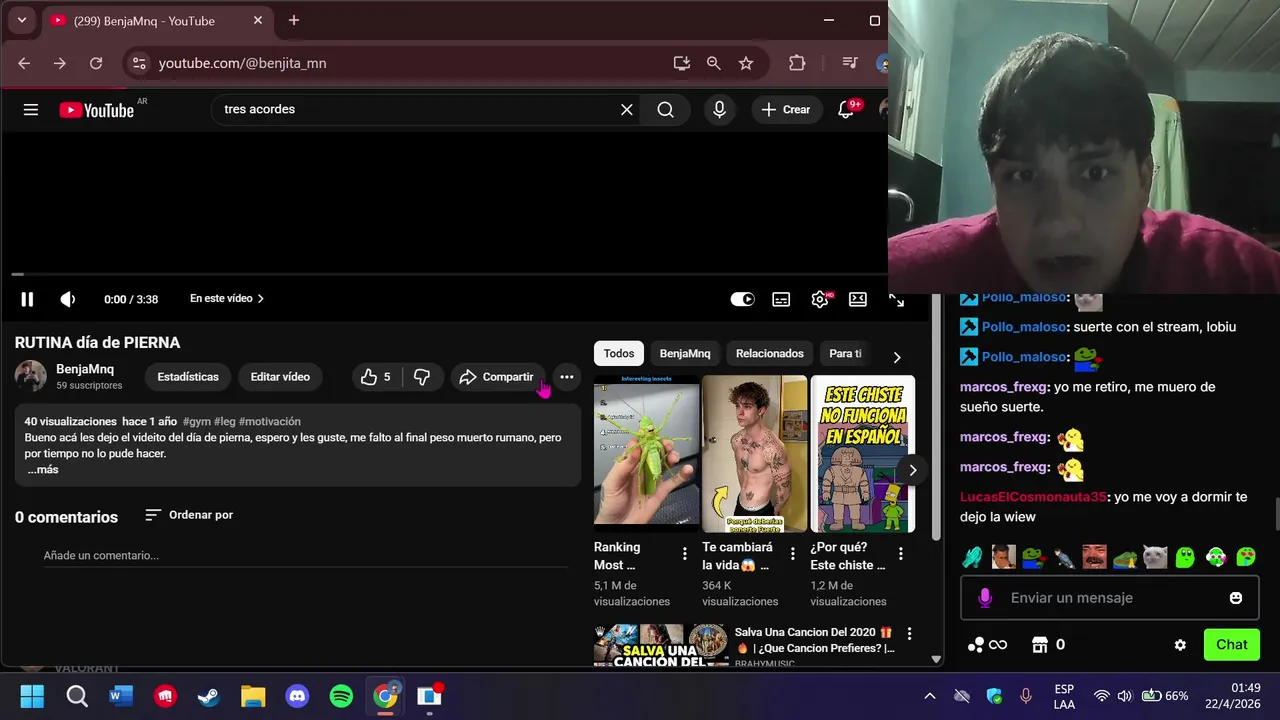Viewport: 1280px width, 720px height.
Task: Select the Para ti filter chip
Action: point(845,354)
